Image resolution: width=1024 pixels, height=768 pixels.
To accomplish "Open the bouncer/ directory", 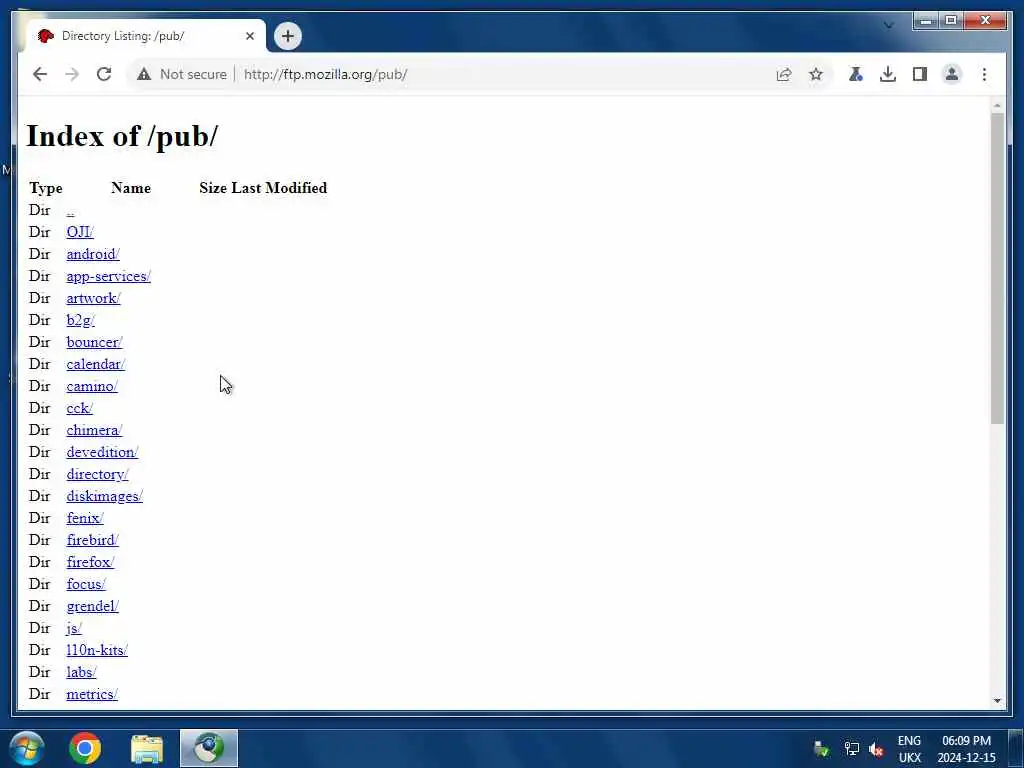I will coord(94,343).
